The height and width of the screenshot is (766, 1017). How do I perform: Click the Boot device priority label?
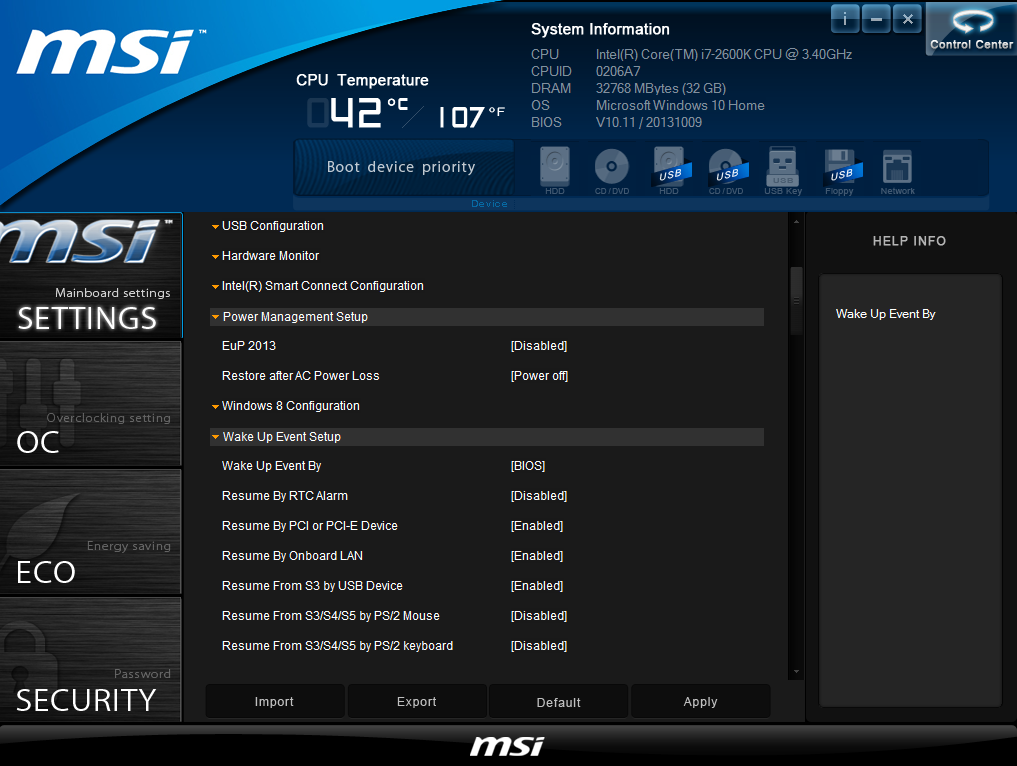pos(401,167)
